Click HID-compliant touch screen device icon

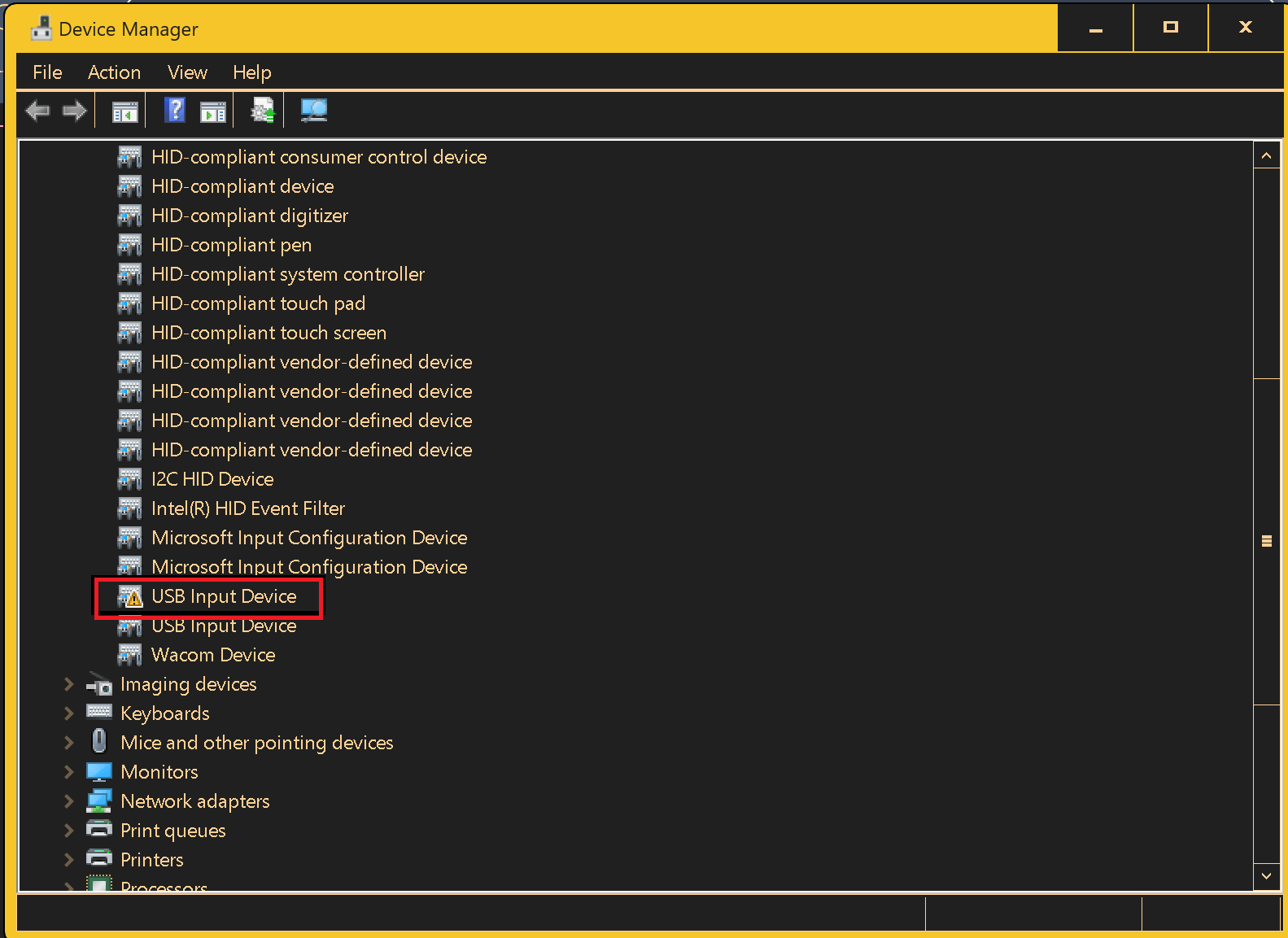129,333
